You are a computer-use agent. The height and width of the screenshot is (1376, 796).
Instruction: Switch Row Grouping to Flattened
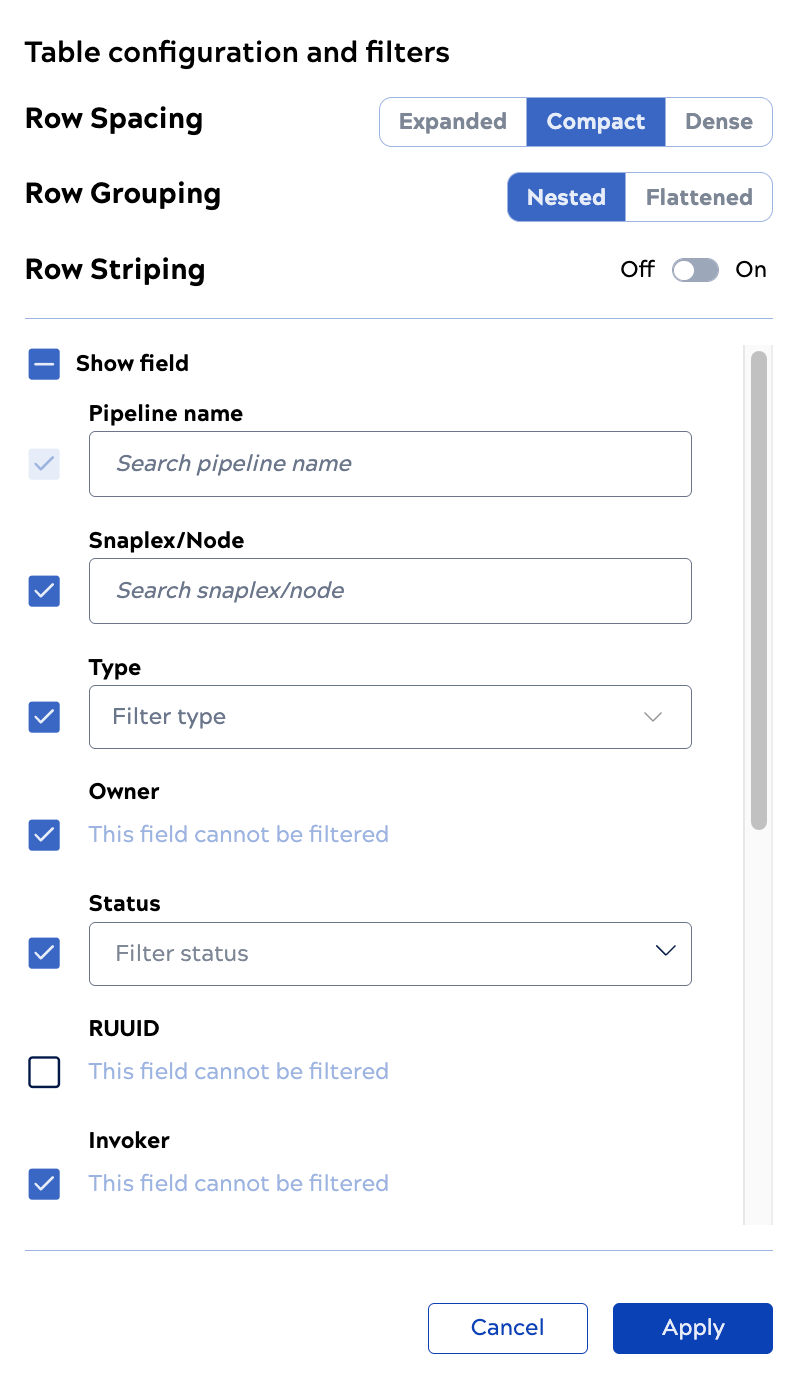[697, 197]
